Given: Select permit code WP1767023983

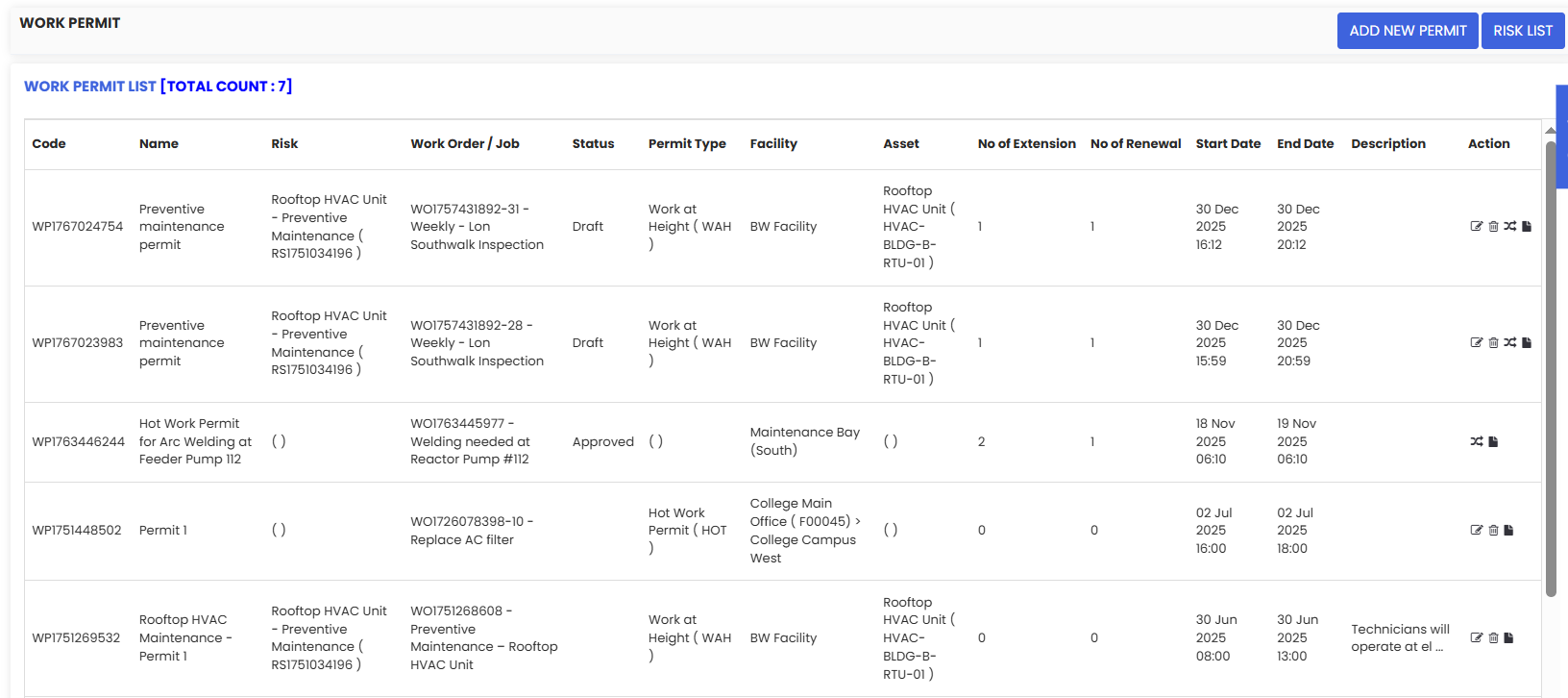Looking at the screenshot, I should [x=78, y=343].
